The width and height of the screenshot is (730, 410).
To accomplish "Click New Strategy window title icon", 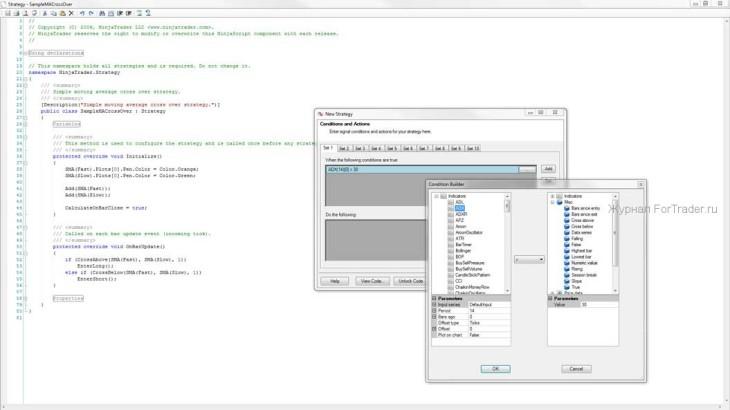I will pos(320,114).
